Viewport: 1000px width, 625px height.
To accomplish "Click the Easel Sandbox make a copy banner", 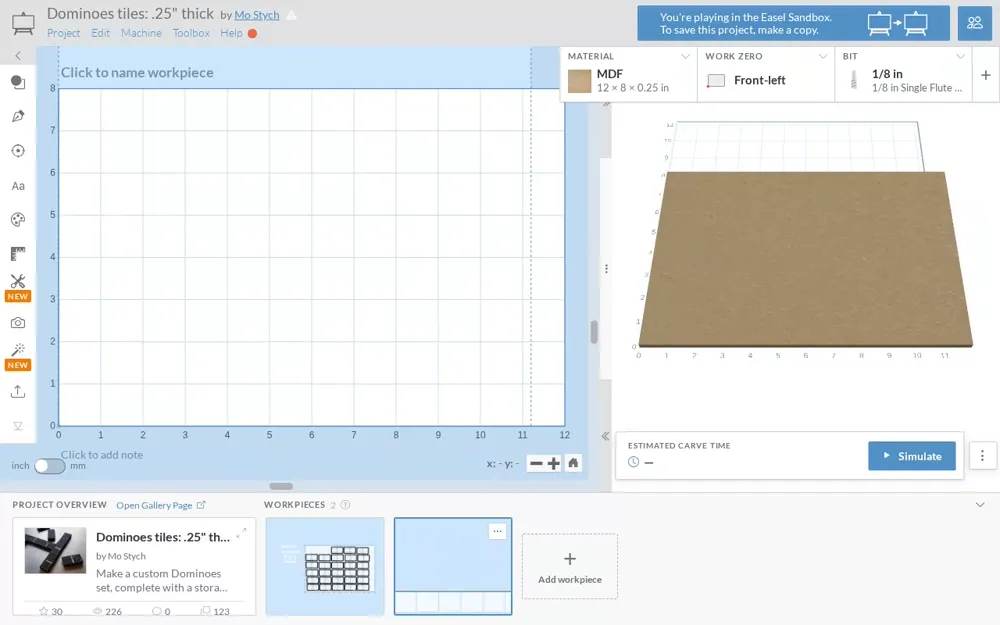I will click(793, 24).
